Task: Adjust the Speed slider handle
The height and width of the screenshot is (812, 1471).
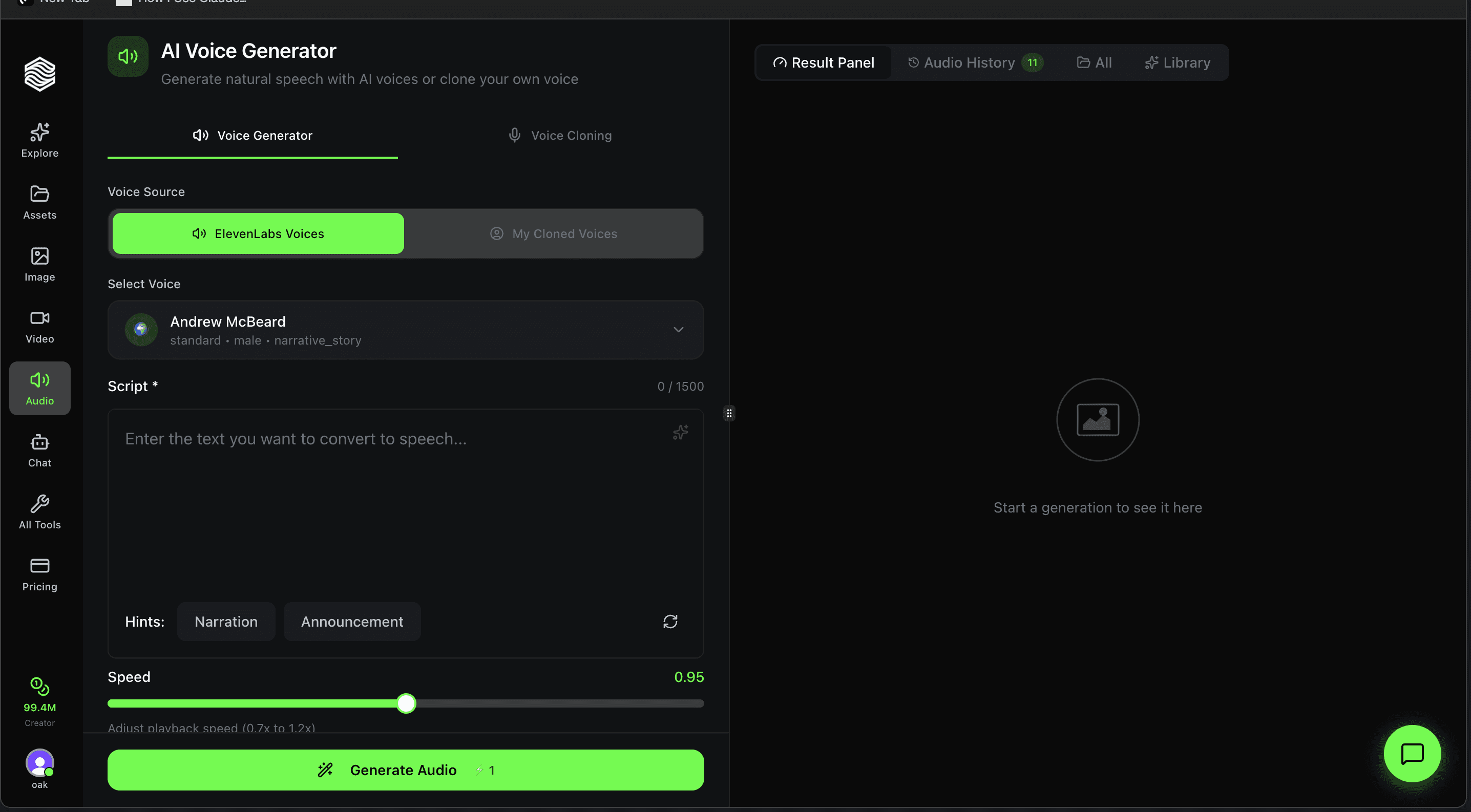Action: coord(406,703)
